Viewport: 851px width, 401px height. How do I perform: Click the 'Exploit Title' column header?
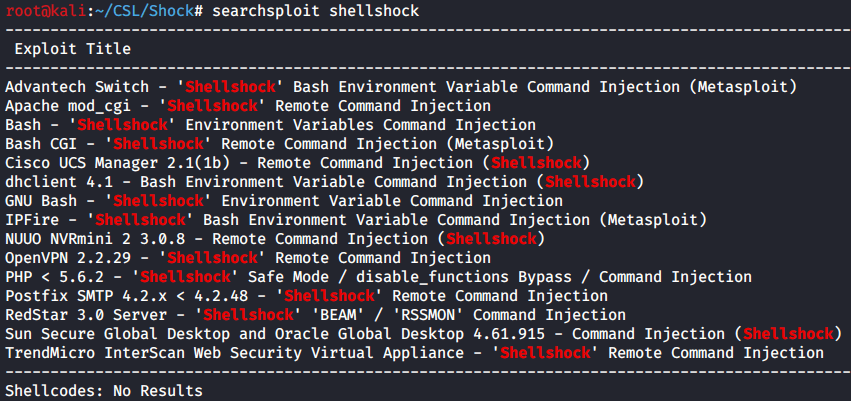point(72,48)
